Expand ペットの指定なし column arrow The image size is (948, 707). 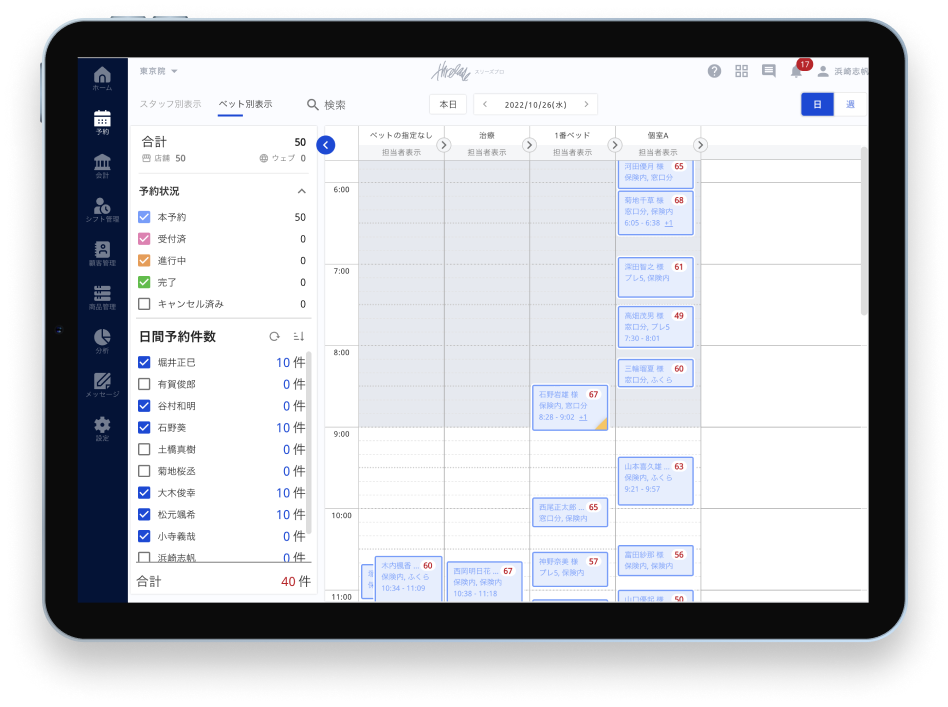(444, 145)
